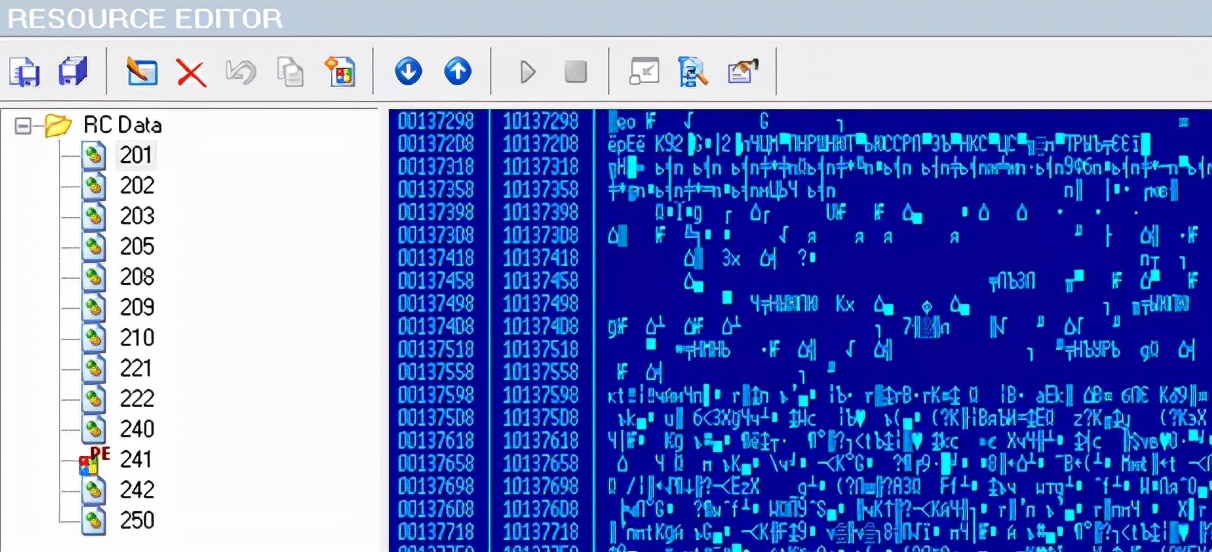Click the red X delete icon
This screenshot has height=552, width=1212.
(191, 72)
